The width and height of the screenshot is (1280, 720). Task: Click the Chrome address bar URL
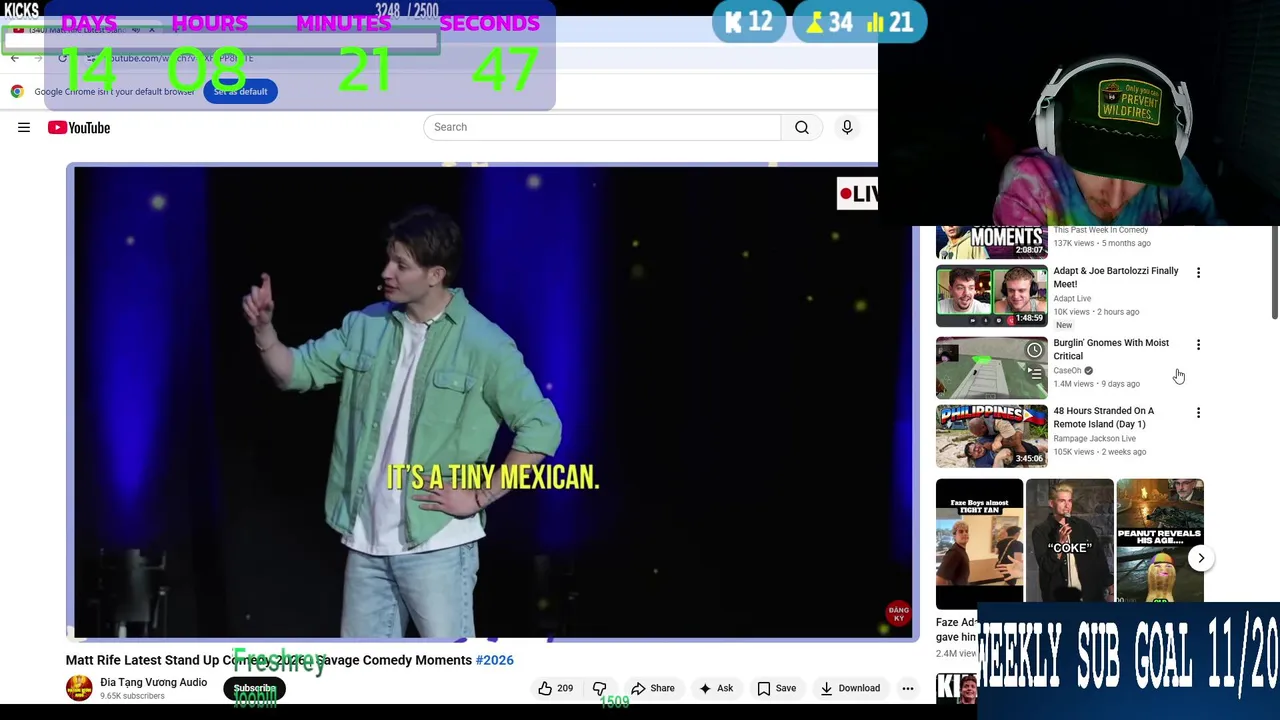click(x=180, y=58)
